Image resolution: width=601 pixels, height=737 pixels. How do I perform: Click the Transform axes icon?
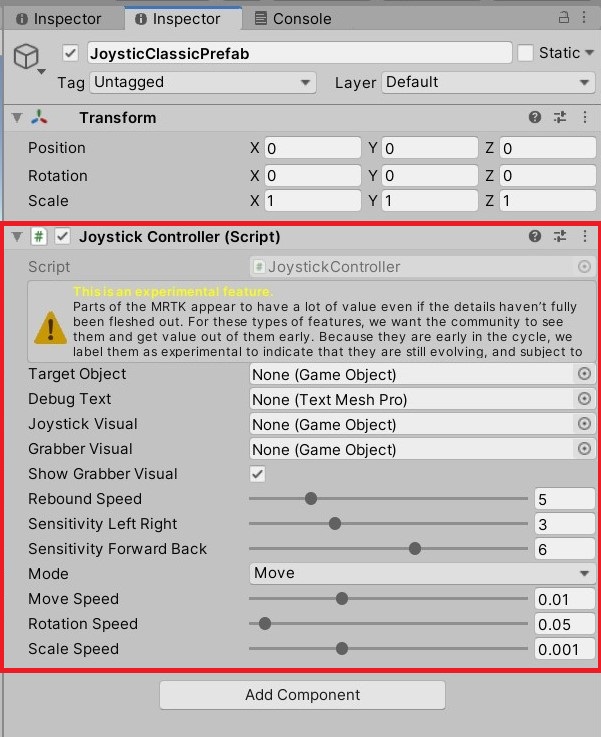39,117
